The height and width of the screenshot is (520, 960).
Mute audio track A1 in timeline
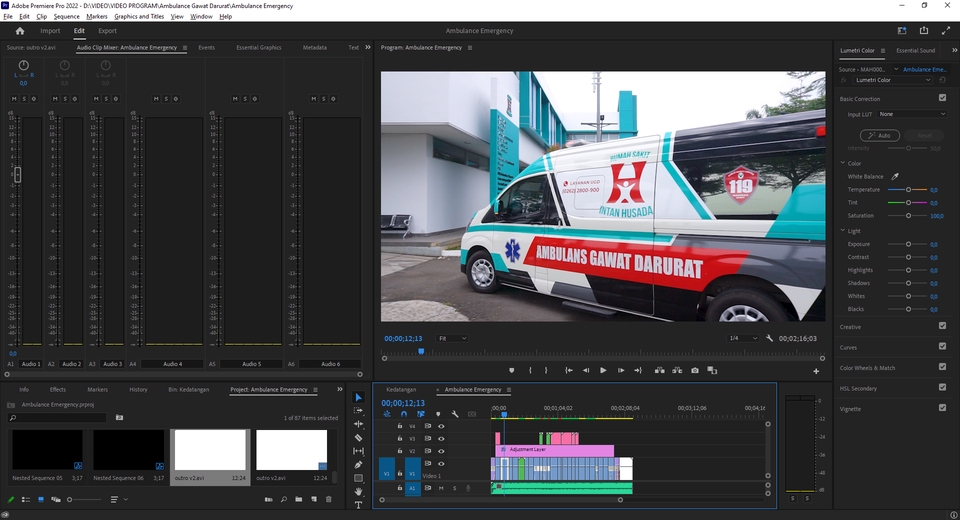(x=441, y=488)
